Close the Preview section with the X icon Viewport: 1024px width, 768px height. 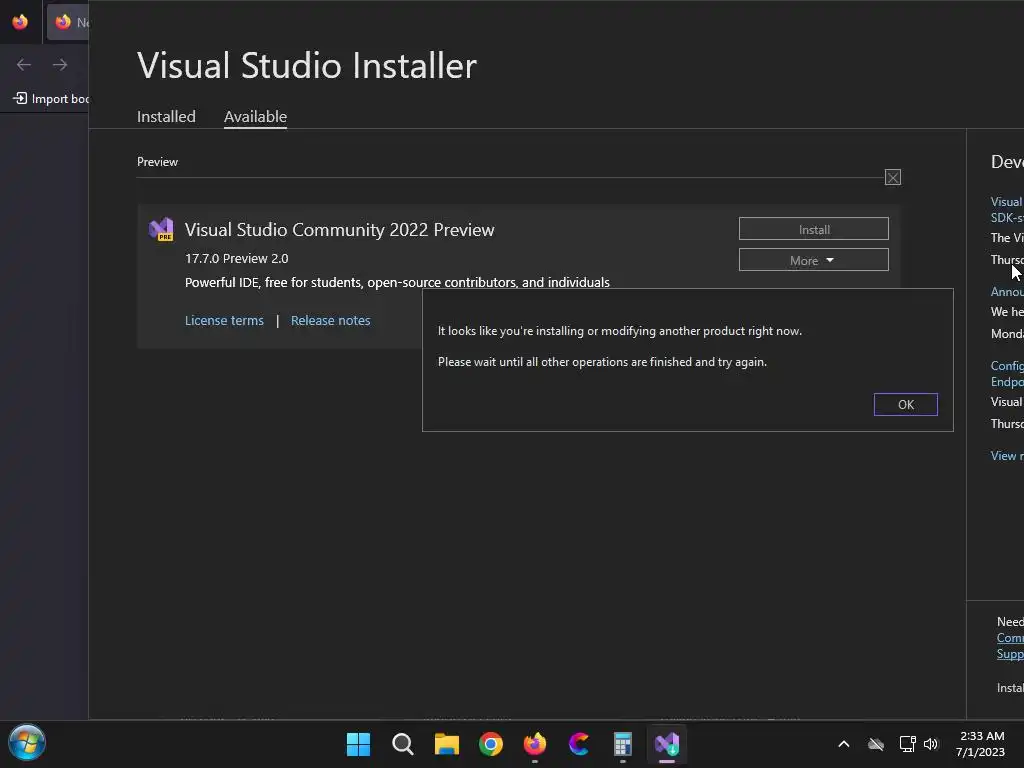pos(893,177)
